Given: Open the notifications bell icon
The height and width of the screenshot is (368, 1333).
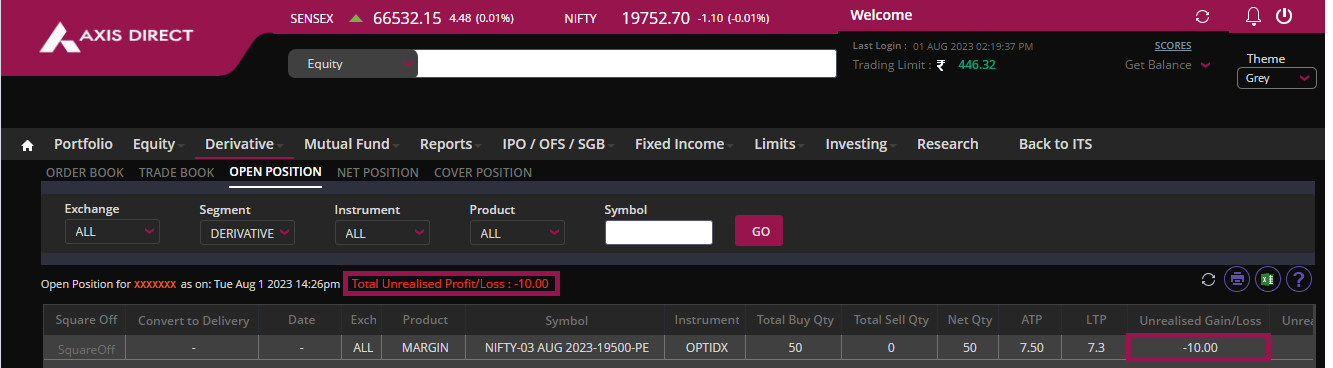Looking at the screenshot, I should pos(1253,17).
